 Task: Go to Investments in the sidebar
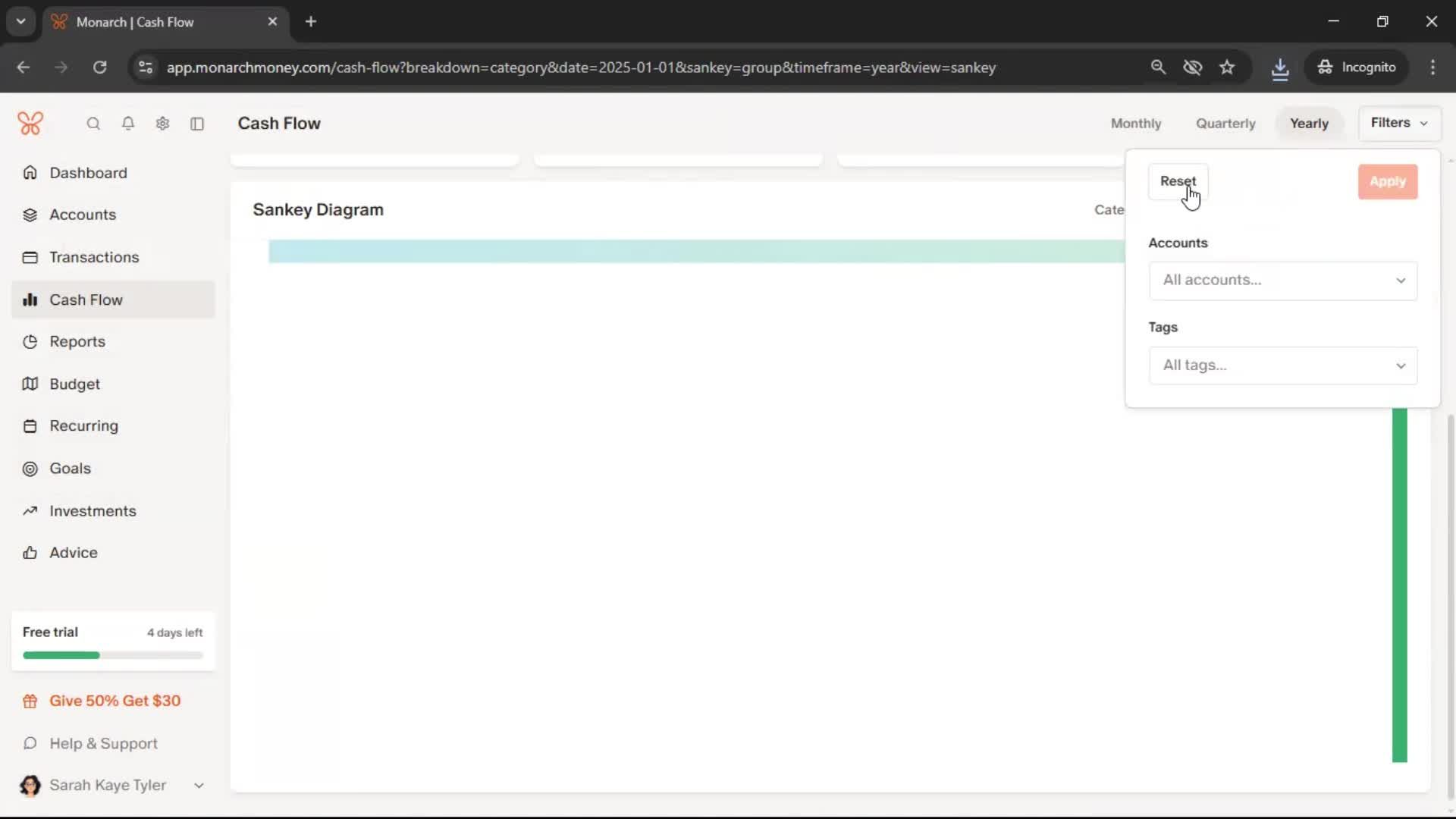click(93, 511)
